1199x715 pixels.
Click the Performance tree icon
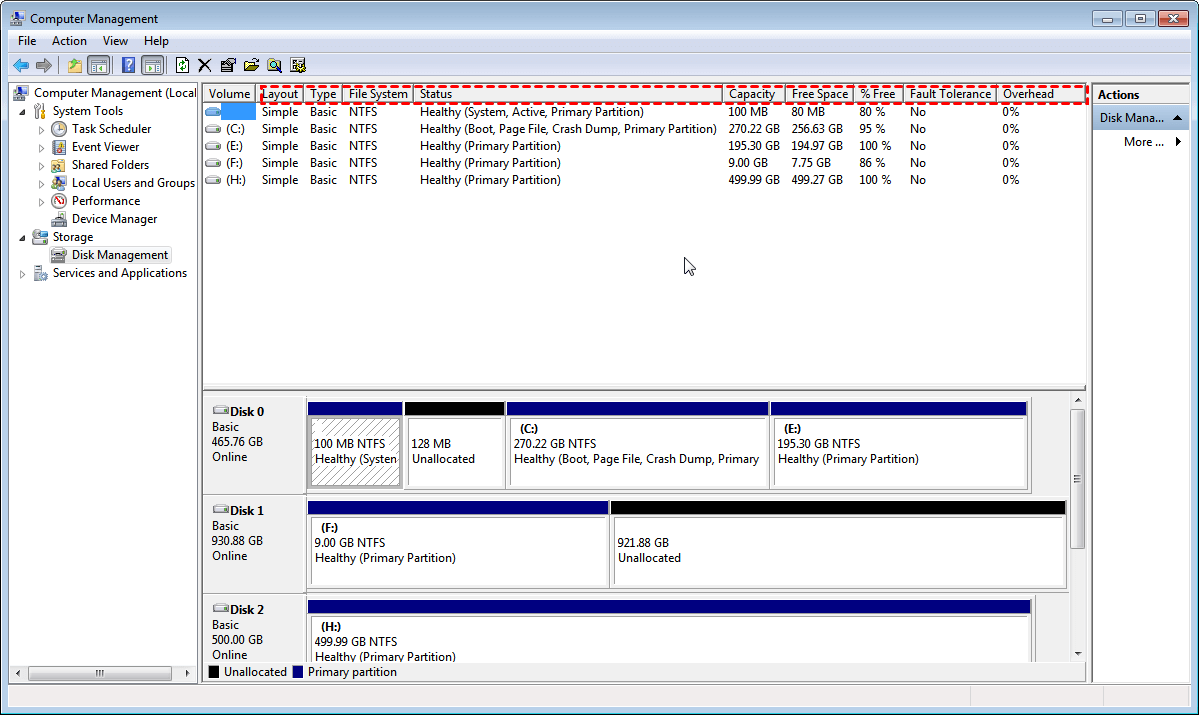point(59,201)
